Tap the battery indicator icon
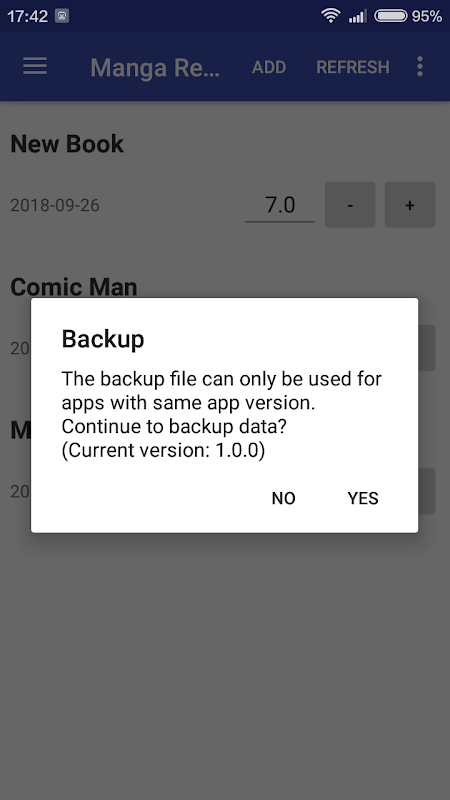The image size is (450, 800). point(391,16)
